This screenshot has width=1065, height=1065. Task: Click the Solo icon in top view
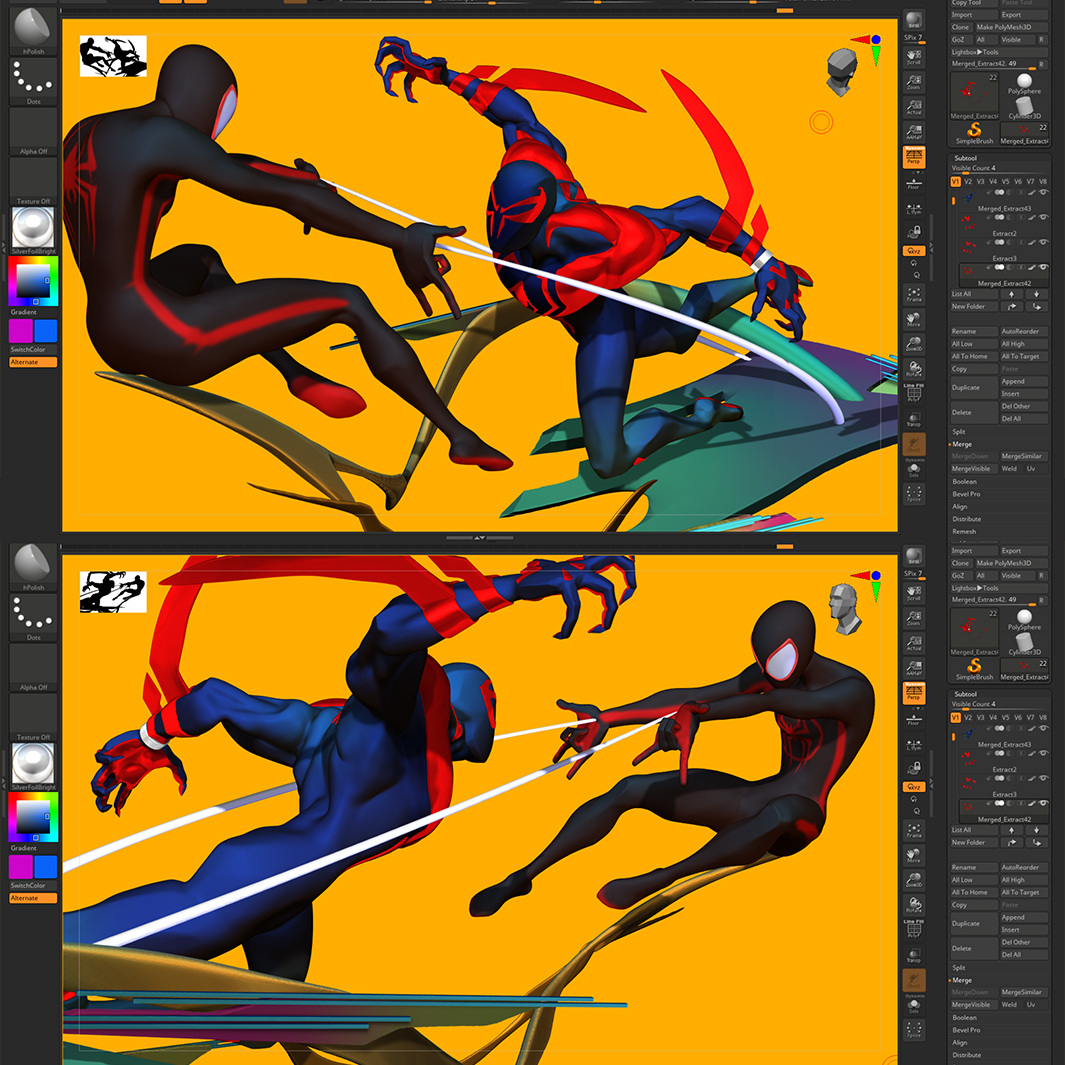tap(914, 469)
